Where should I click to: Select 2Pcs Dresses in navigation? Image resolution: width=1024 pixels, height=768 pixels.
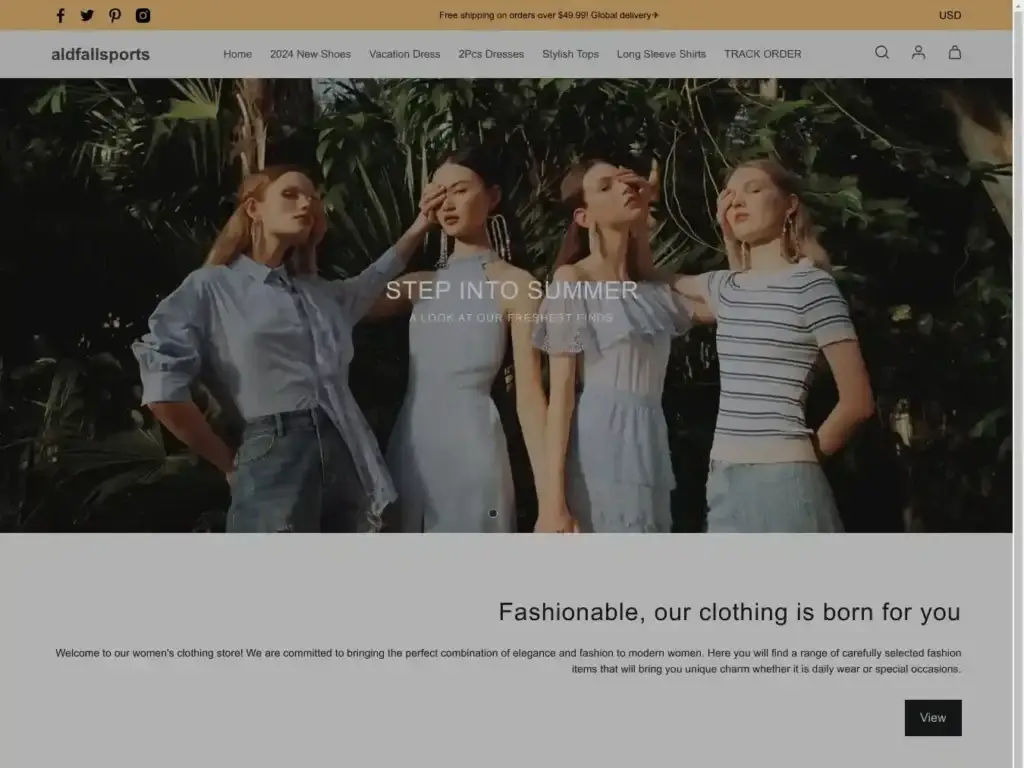(491, 54)
